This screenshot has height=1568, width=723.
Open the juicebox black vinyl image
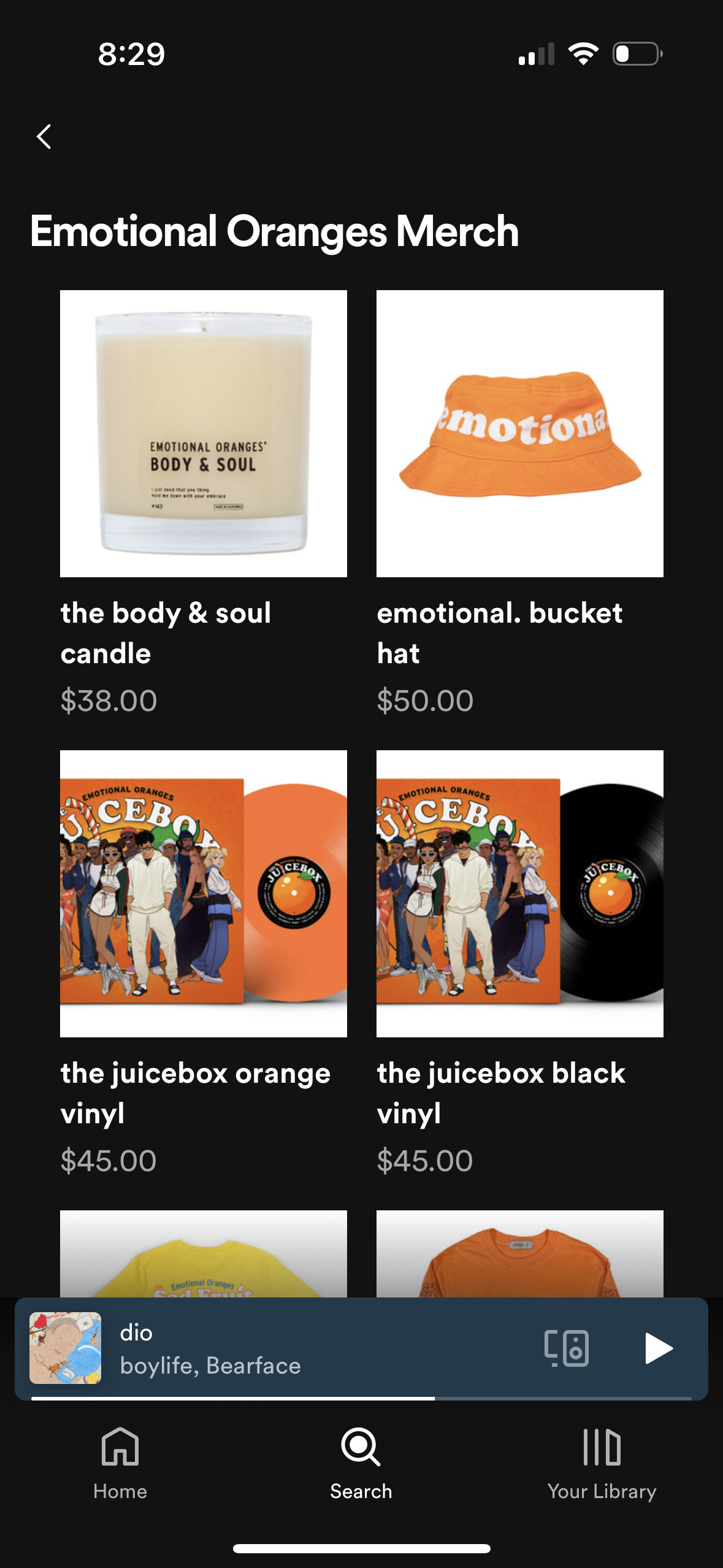(520, 894)
